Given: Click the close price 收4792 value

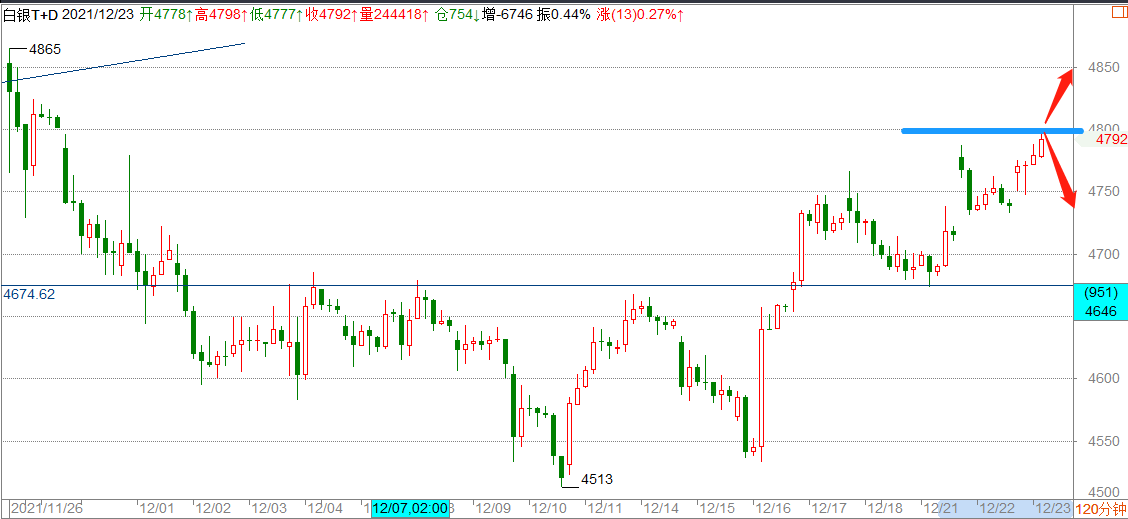Looking at the screenshot, I should (332, 14).
